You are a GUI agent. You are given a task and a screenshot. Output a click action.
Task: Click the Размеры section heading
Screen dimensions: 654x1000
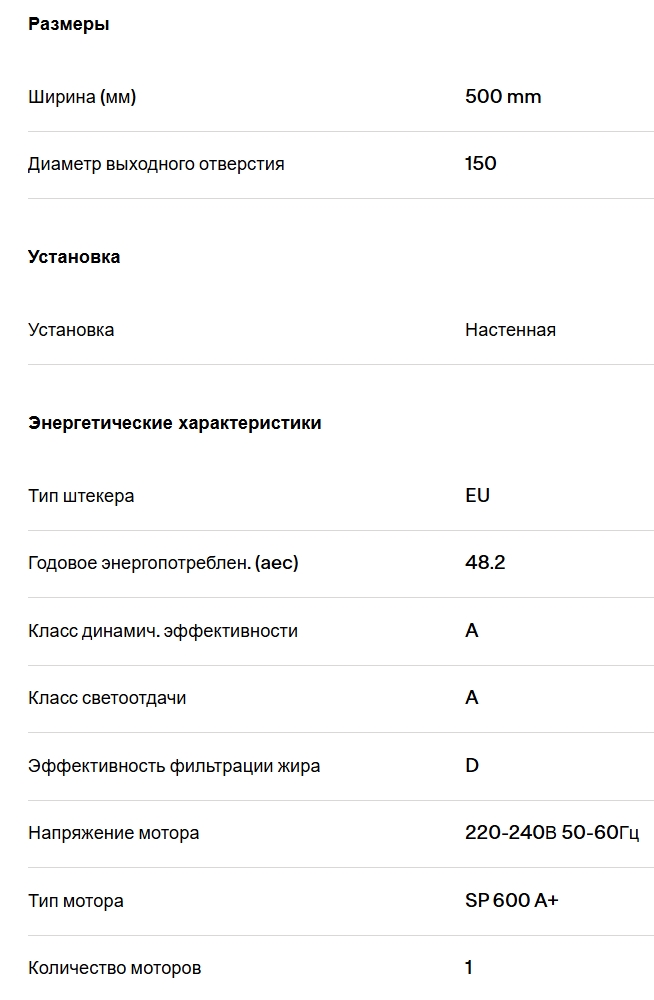(x=68, y=24)
